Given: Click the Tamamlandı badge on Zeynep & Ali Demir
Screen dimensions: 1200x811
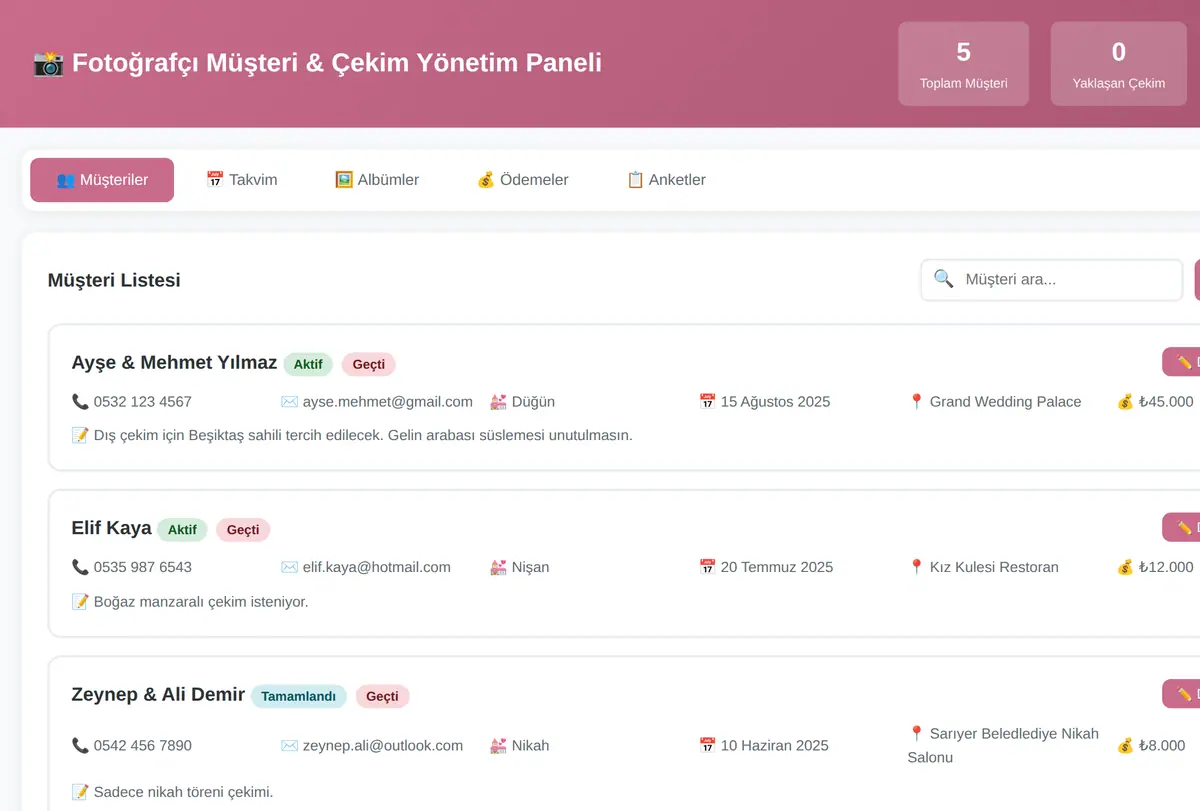Looking at the screenshot, I should coord(298,696).
